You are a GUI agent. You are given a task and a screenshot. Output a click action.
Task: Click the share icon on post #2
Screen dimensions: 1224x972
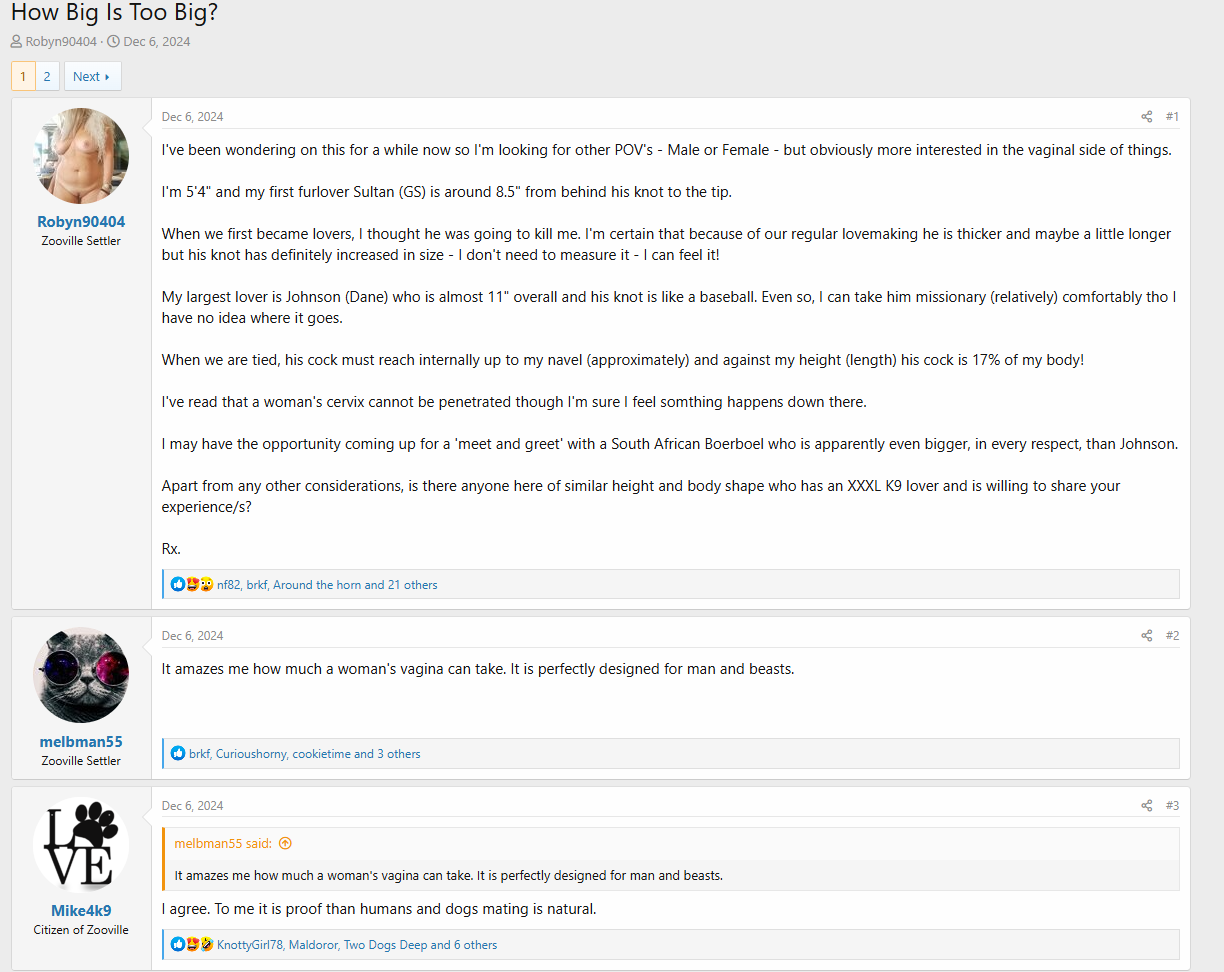click(x=1146, y=636)
